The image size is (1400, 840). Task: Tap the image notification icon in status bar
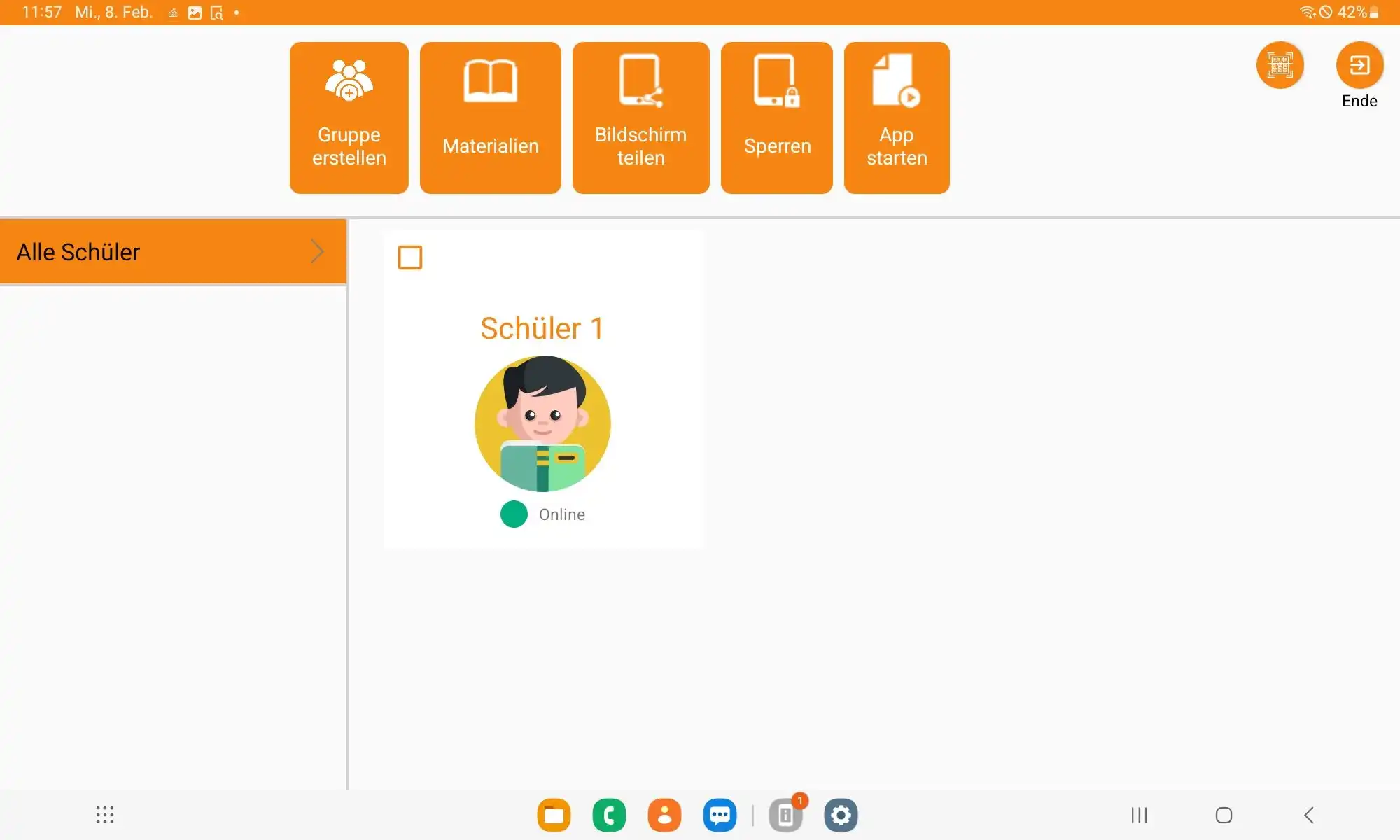[195, 13]
